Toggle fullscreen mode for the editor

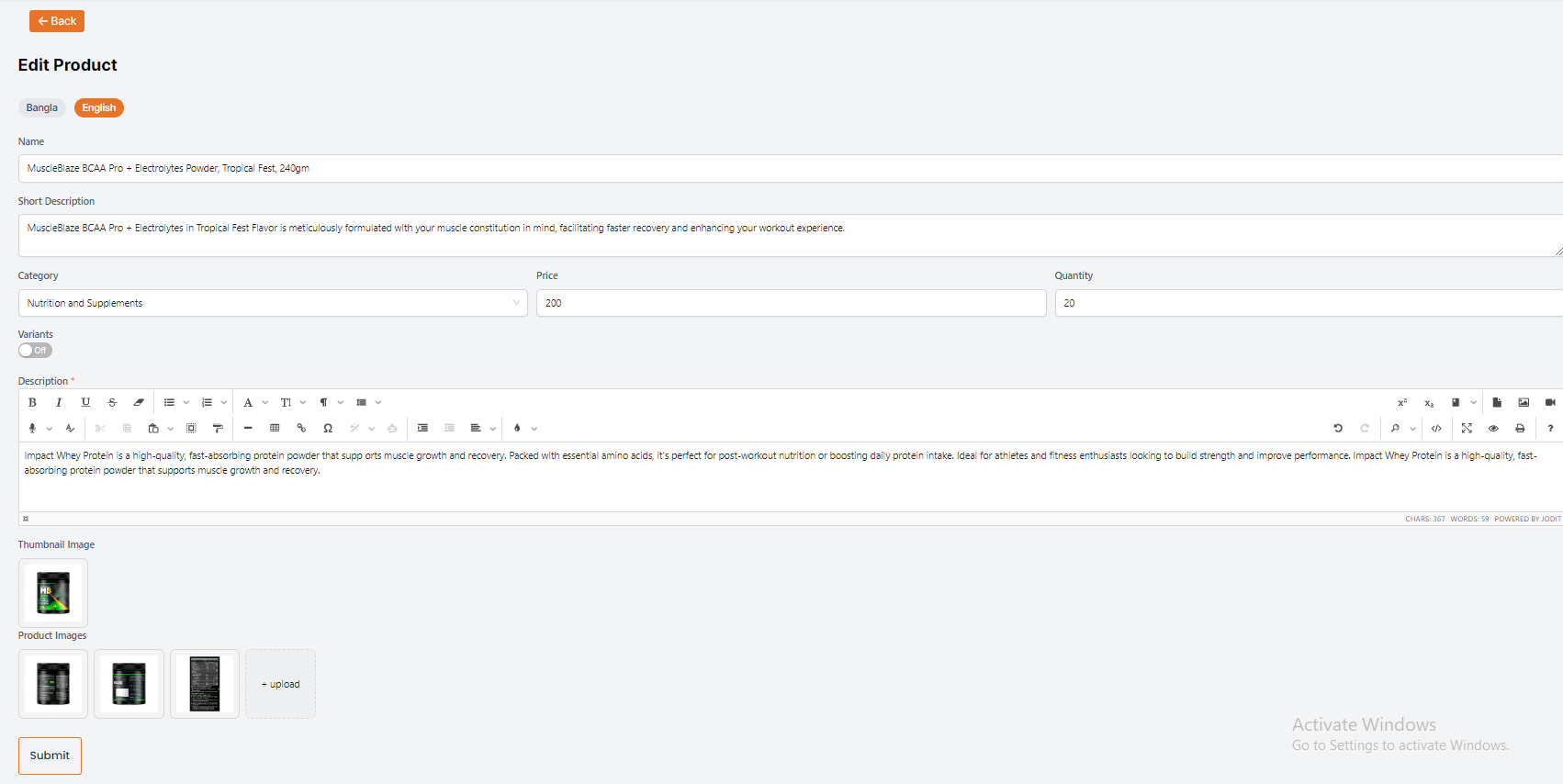click(1467, 428)
